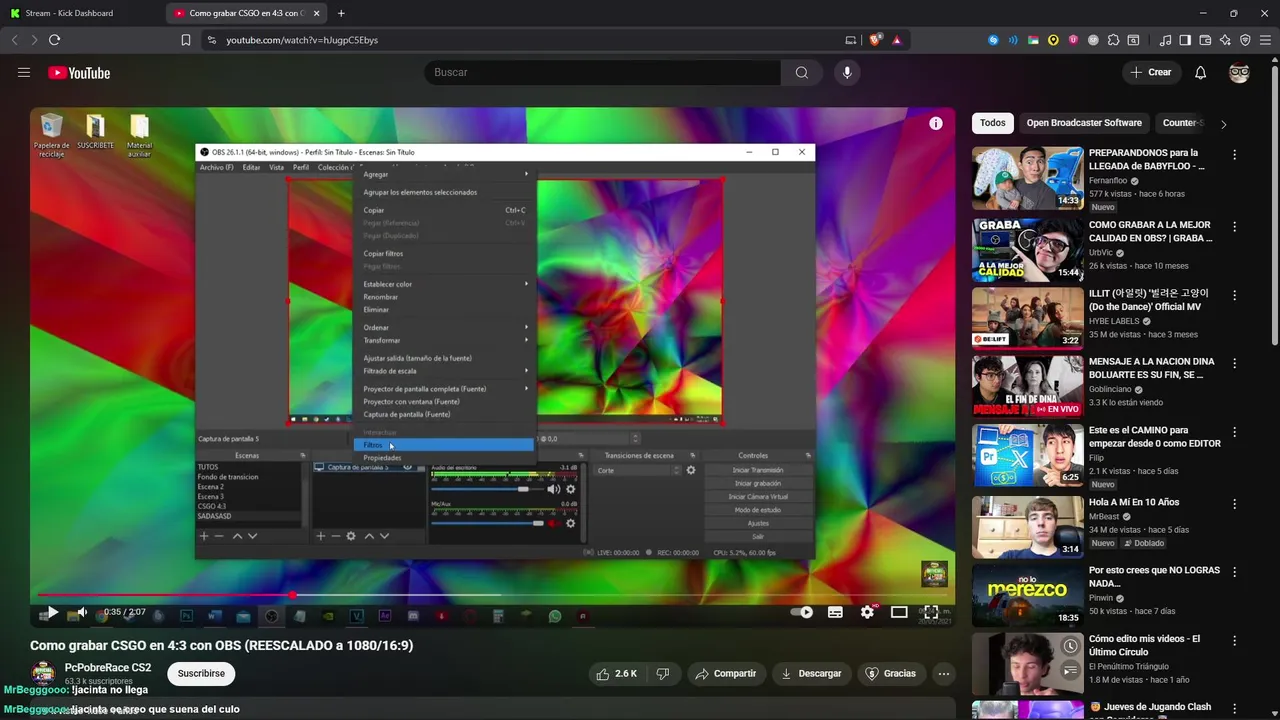Select the Todos filter chip
The height and width of the screenshot is (720, 1280).
point(993,123)
